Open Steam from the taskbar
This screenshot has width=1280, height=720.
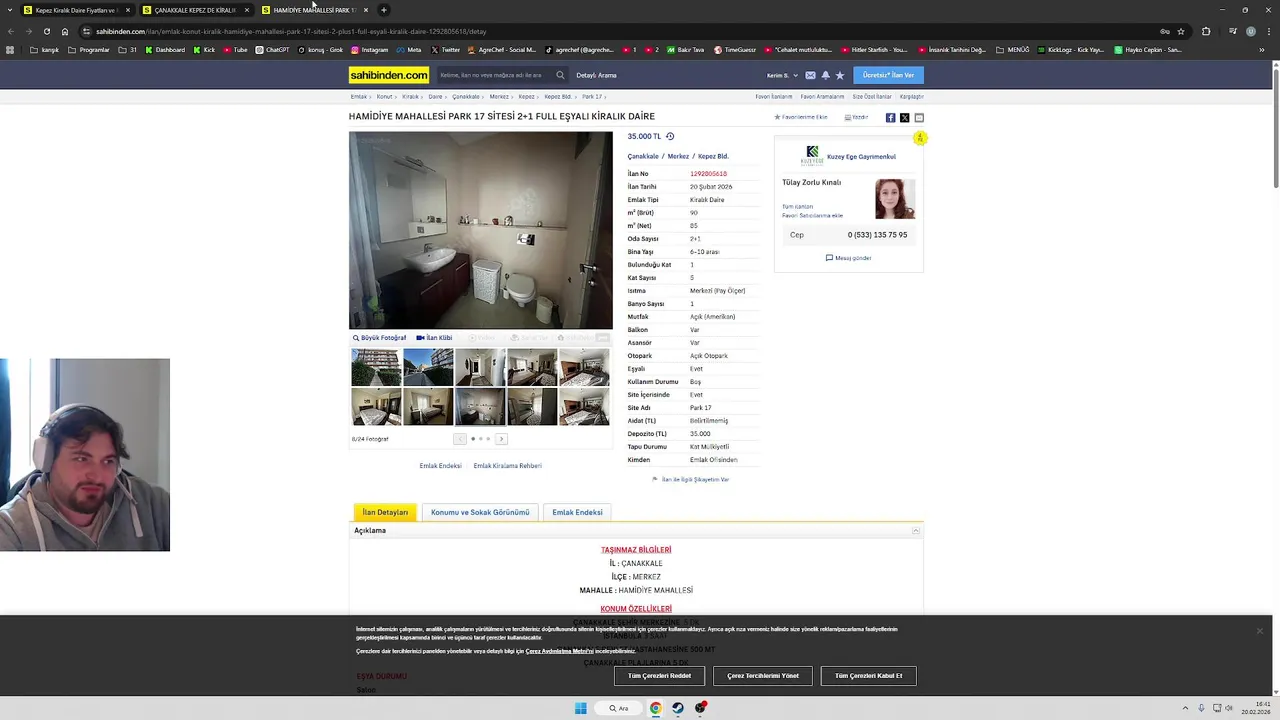coord(678,708)
